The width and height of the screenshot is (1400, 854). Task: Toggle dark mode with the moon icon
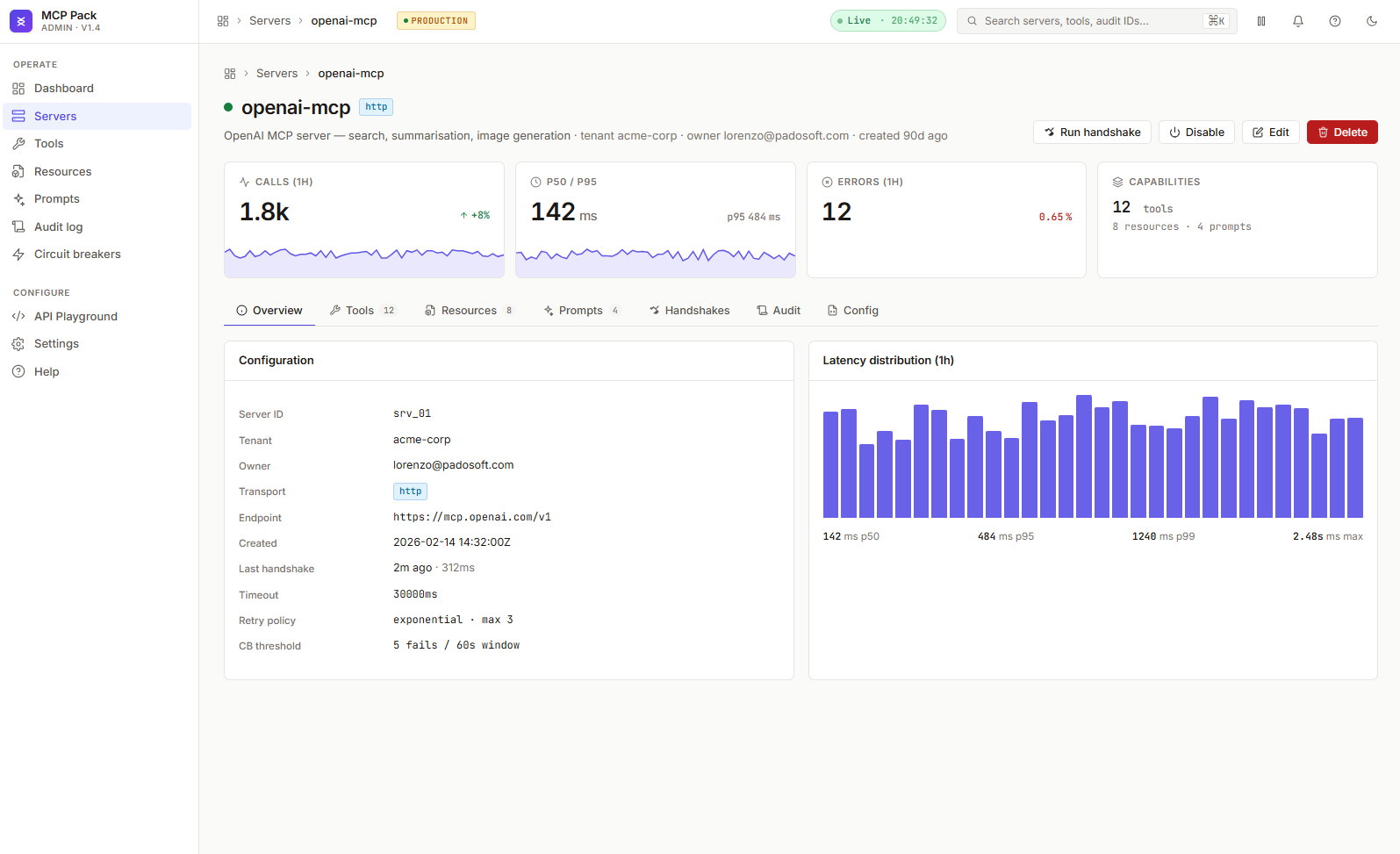click(1372, 21)
